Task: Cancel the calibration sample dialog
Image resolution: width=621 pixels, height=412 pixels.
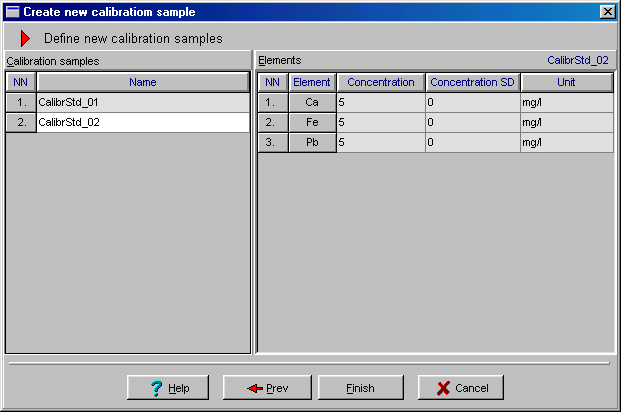Action: click(461, 387)
